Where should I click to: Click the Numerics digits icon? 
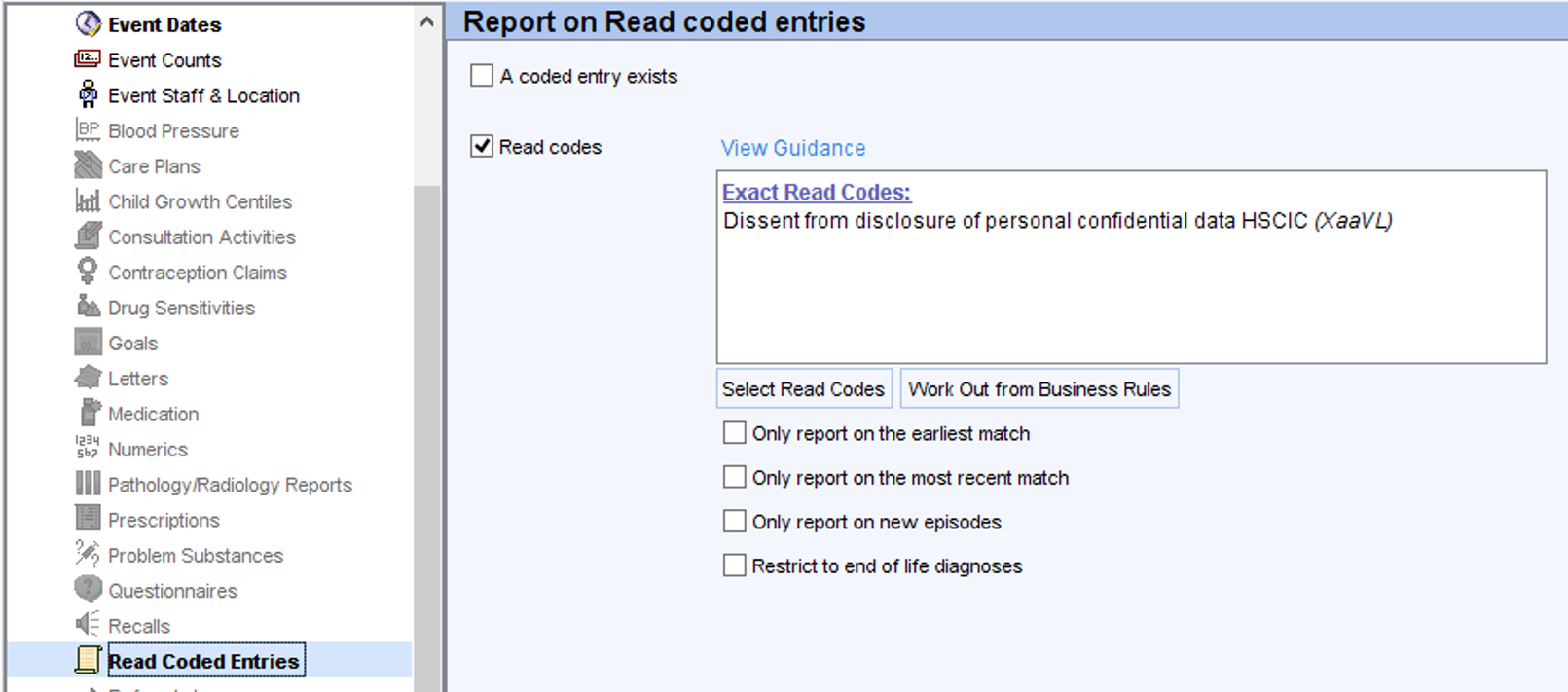88,448
